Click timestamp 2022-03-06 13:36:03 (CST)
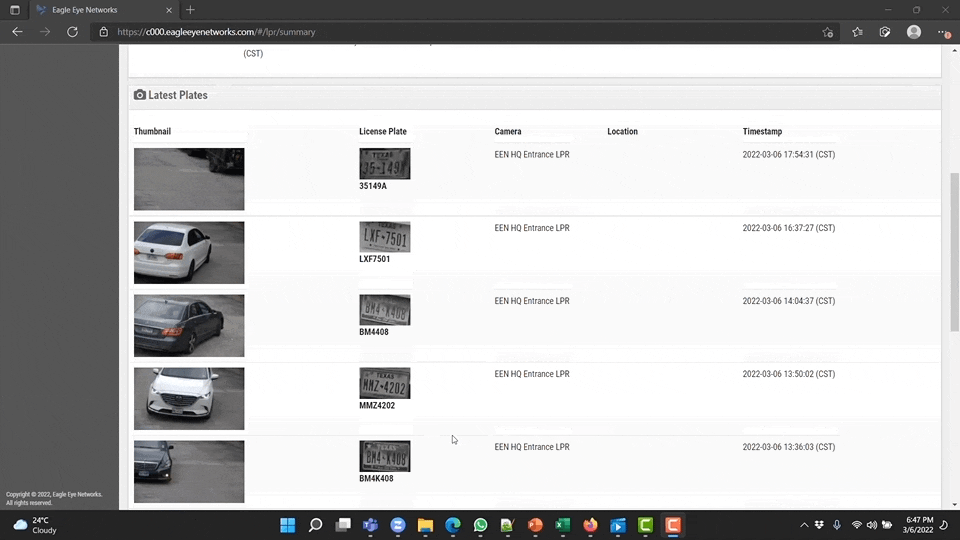Viewport: 960px width, 540px height. (789, 447)
